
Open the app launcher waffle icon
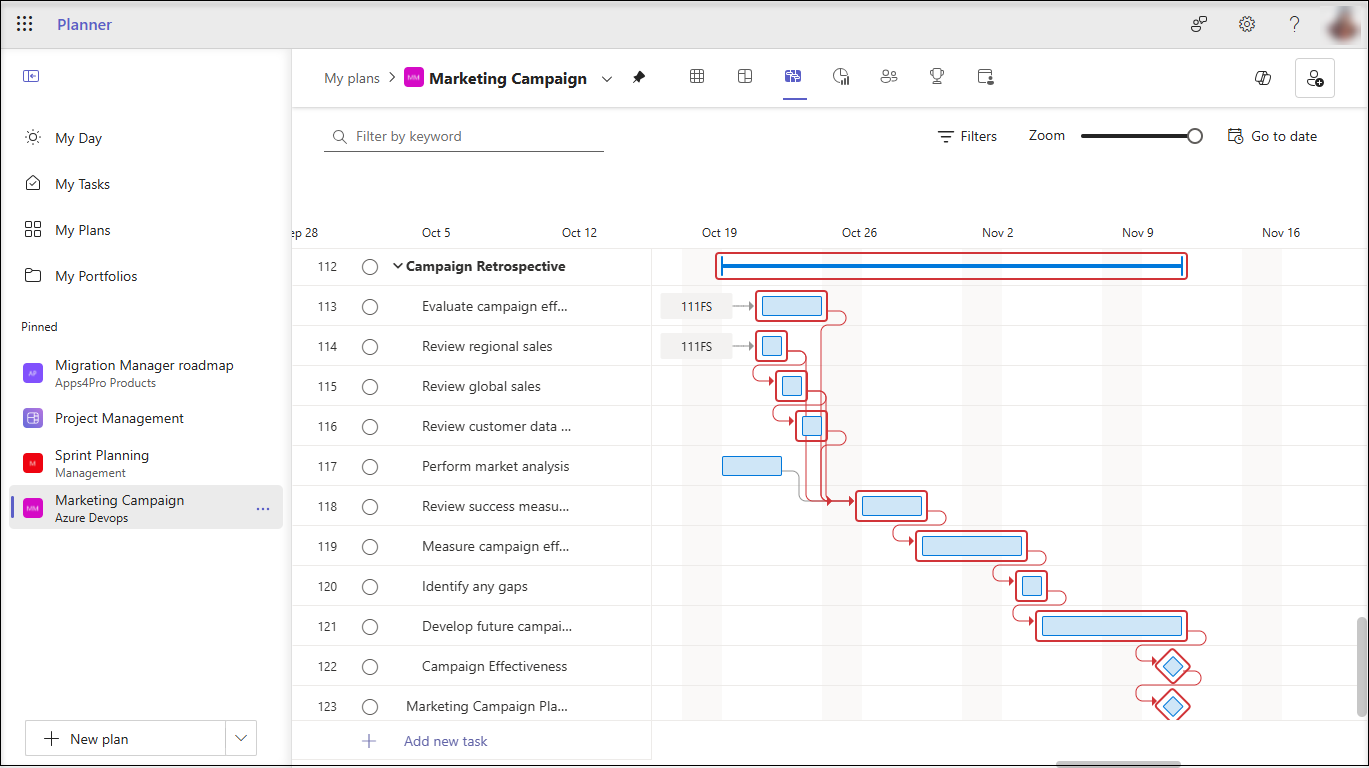25,24
